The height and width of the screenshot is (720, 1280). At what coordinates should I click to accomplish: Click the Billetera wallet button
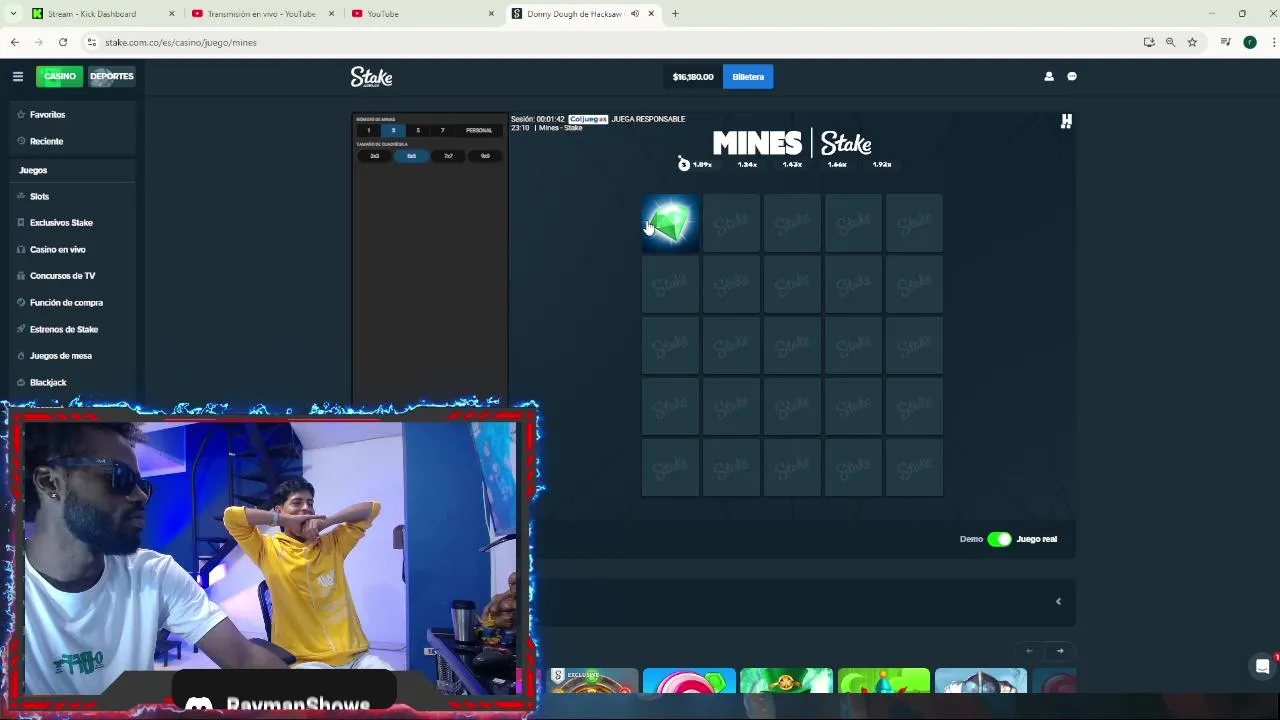click(x=748, y=77)
